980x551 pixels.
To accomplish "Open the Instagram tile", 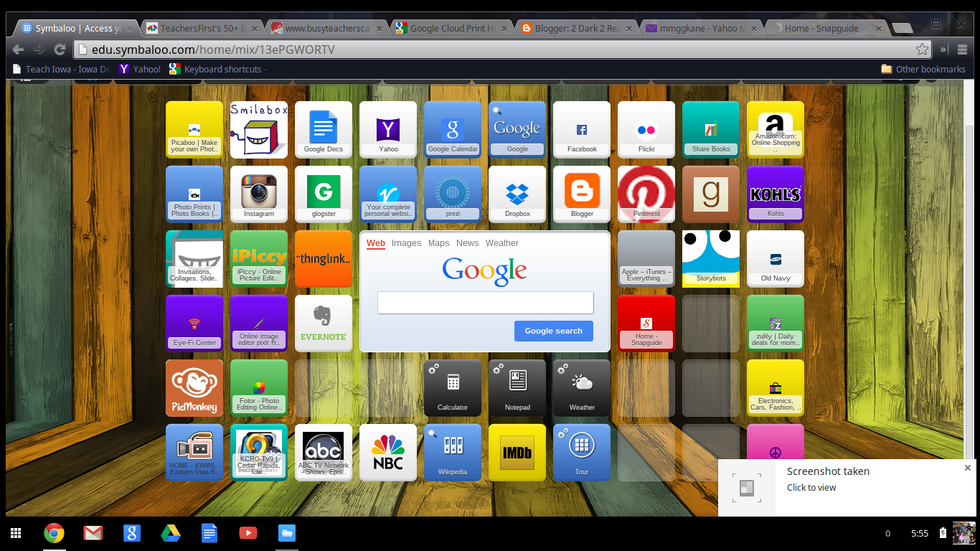I will coord(259,194).
